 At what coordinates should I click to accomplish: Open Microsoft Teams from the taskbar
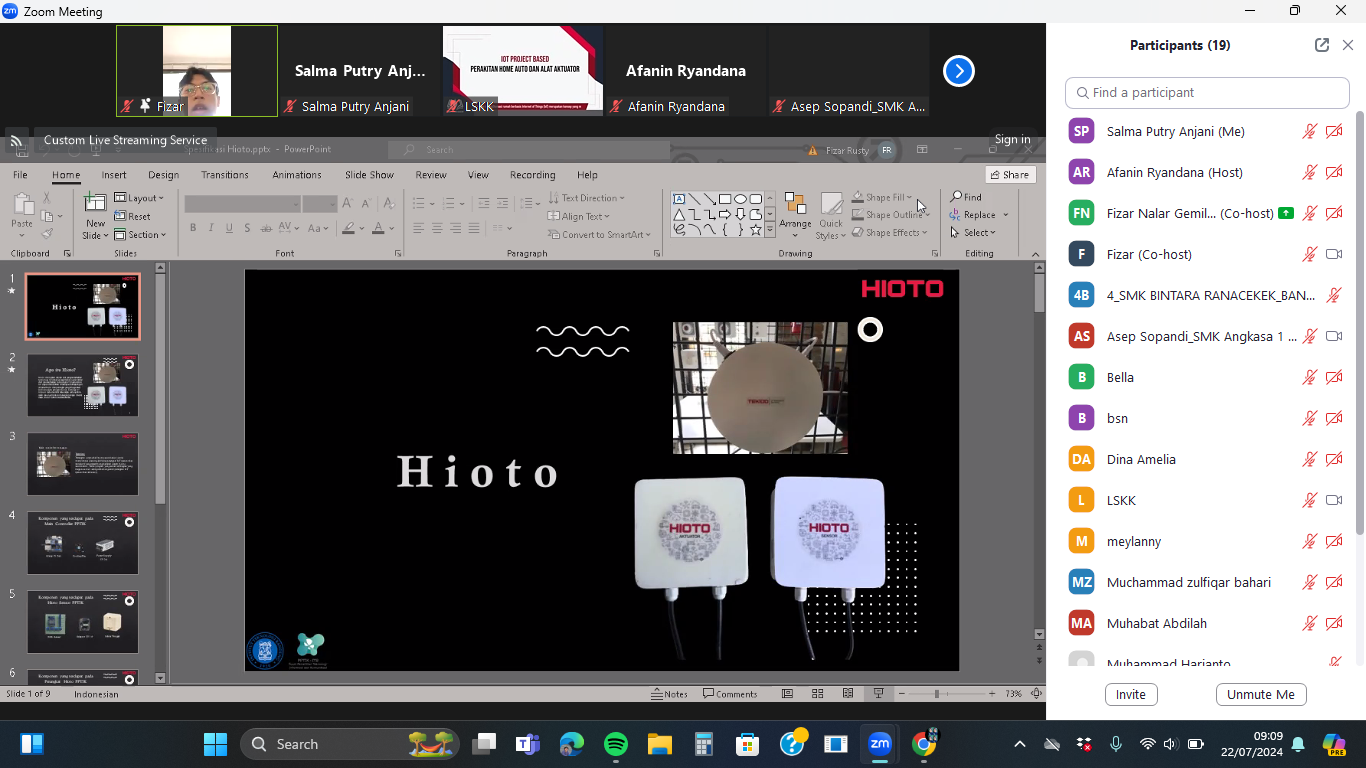pos(528,744)
